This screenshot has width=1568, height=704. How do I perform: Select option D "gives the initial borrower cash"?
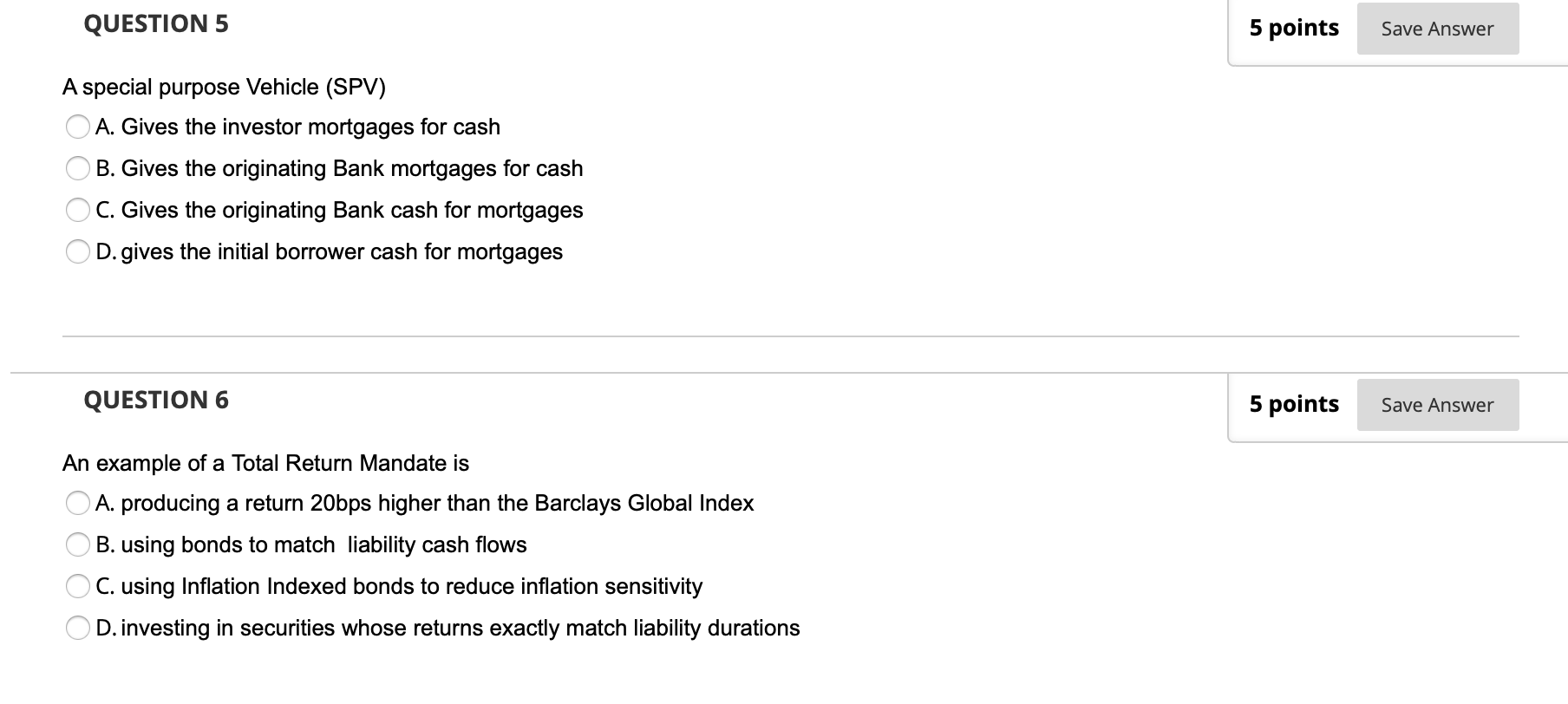tap(78, 251)
